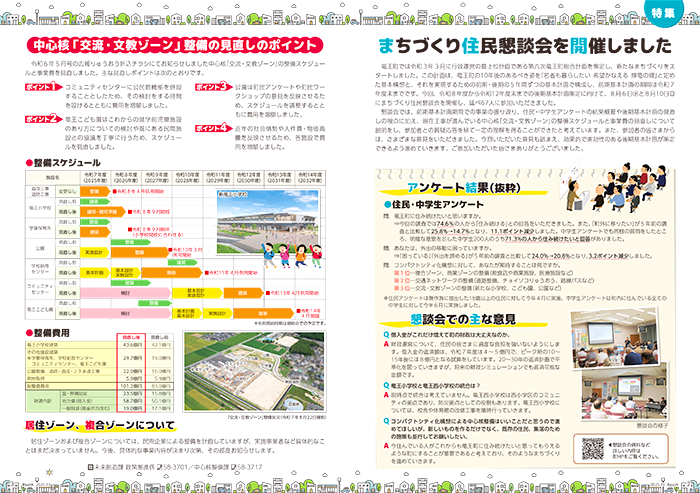Image resolution: width=700 pixels, height=493 pixels.
Task: Click the question 借入金がこれだけ増えて町の財政は大丈夫なのか
Action: click(450, 334)
